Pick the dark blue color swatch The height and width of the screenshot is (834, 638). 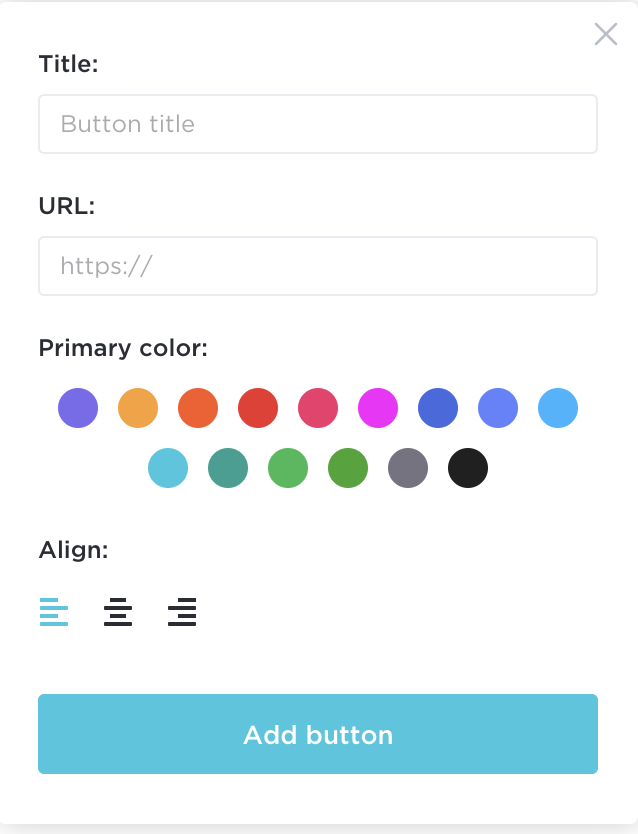438,408
